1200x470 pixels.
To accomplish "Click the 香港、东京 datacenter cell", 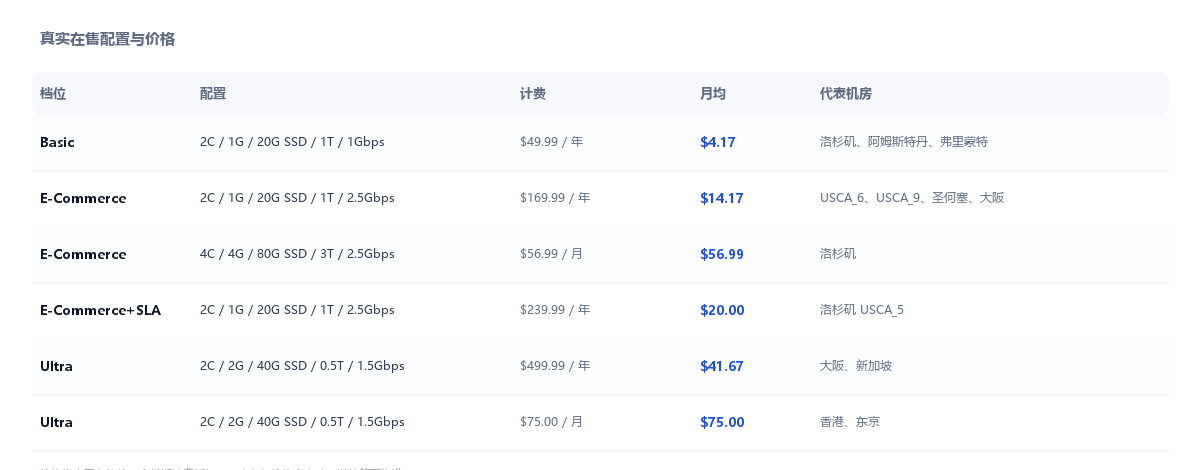I will 850,422.
